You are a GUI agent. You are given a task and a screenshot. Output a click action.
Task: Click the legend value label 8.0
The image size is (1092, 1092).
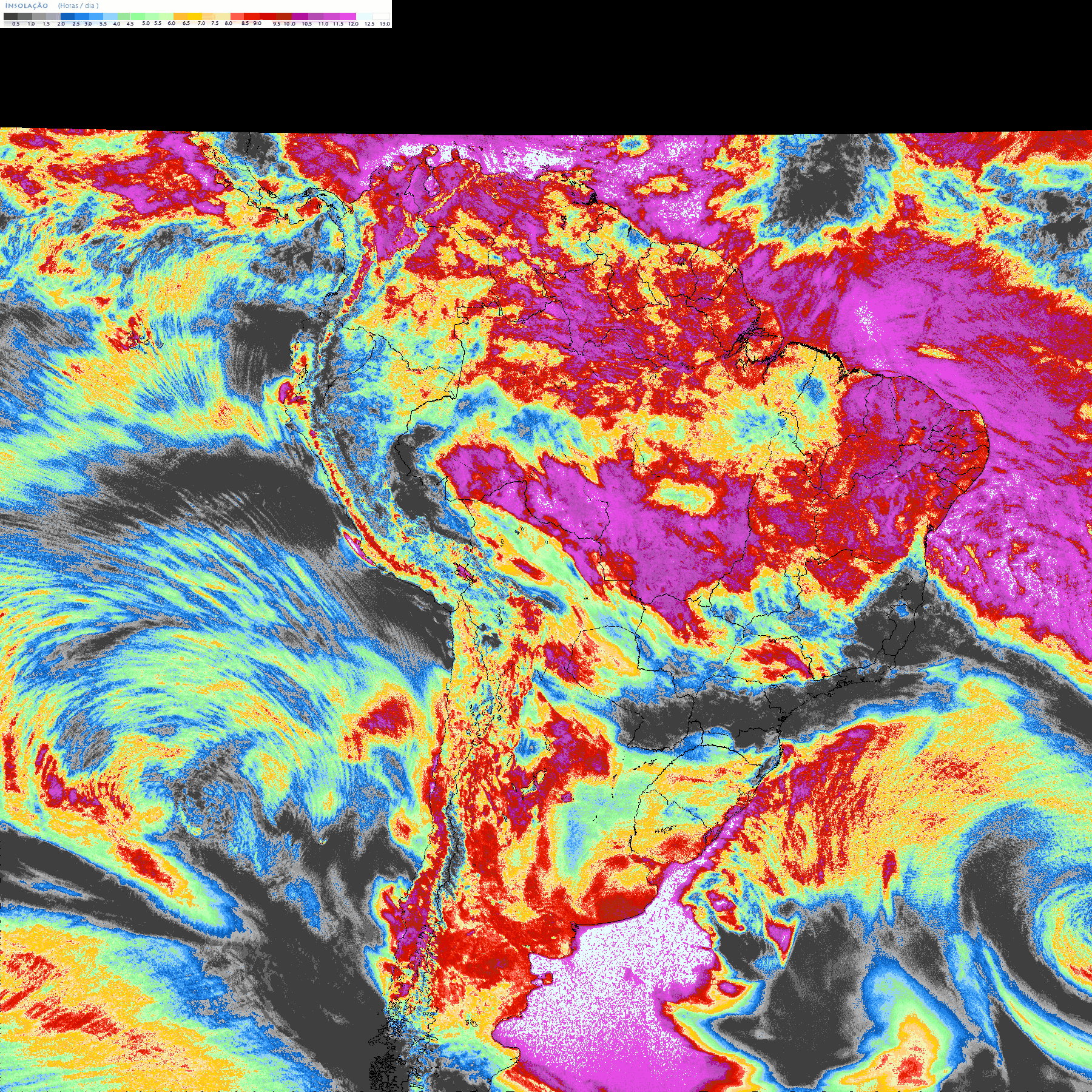(x=229, y=23)
